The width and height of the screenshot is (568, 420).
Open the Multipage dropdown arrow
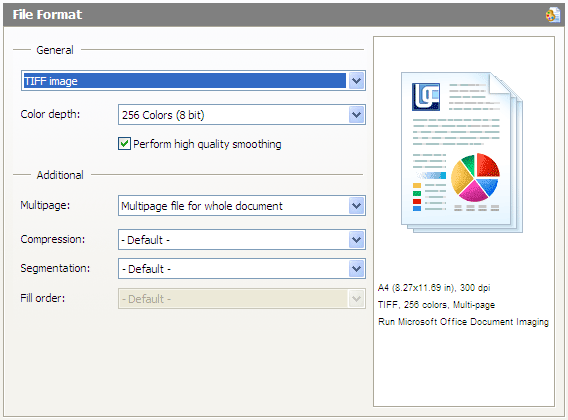[x=356, y=206]
